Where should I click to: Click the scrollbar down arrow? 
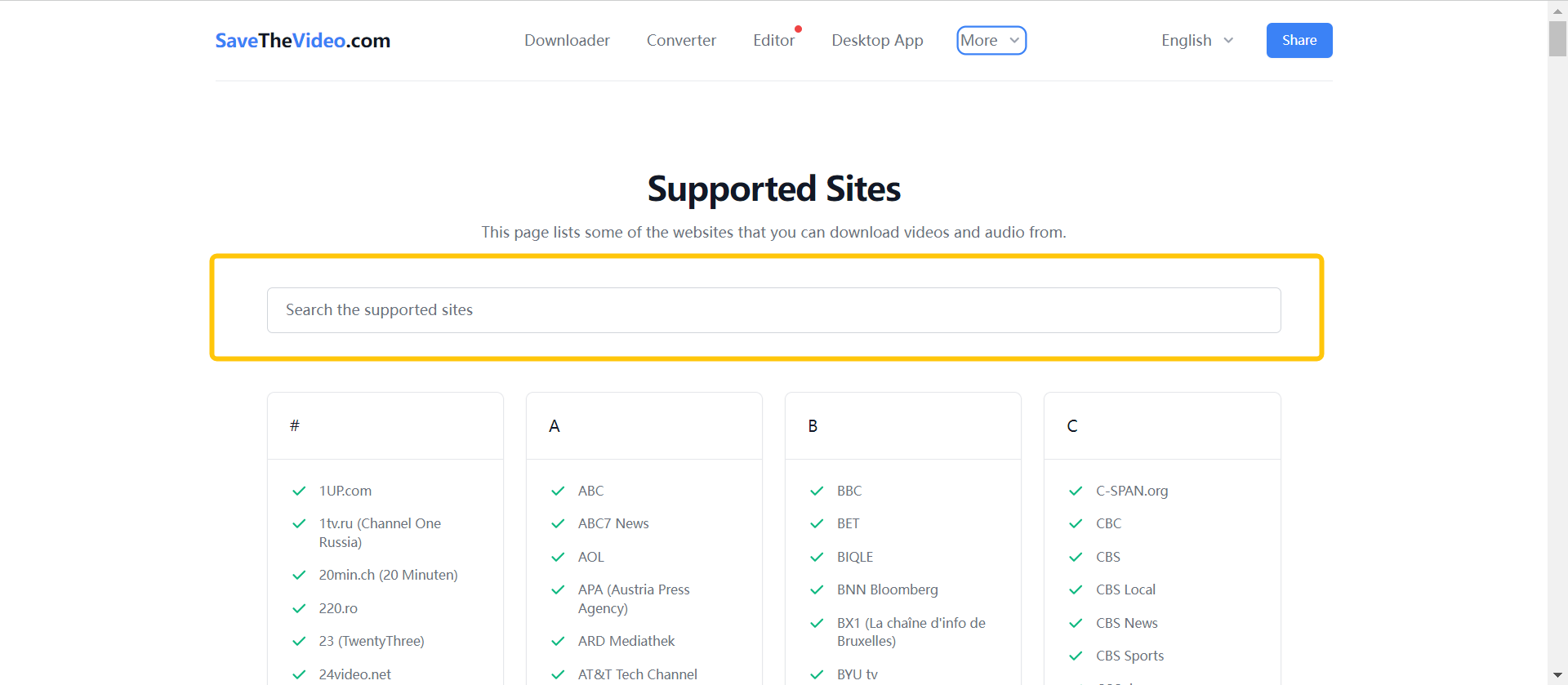(x=1557, y=674)
